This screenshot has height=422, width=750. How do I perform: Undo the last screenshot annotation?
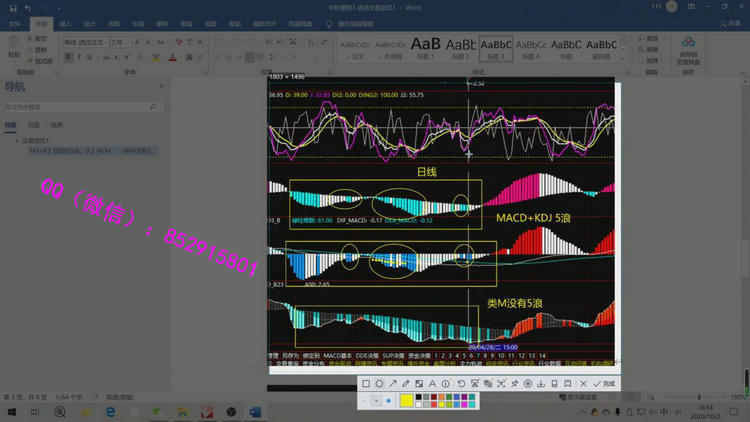click(461, 384)
